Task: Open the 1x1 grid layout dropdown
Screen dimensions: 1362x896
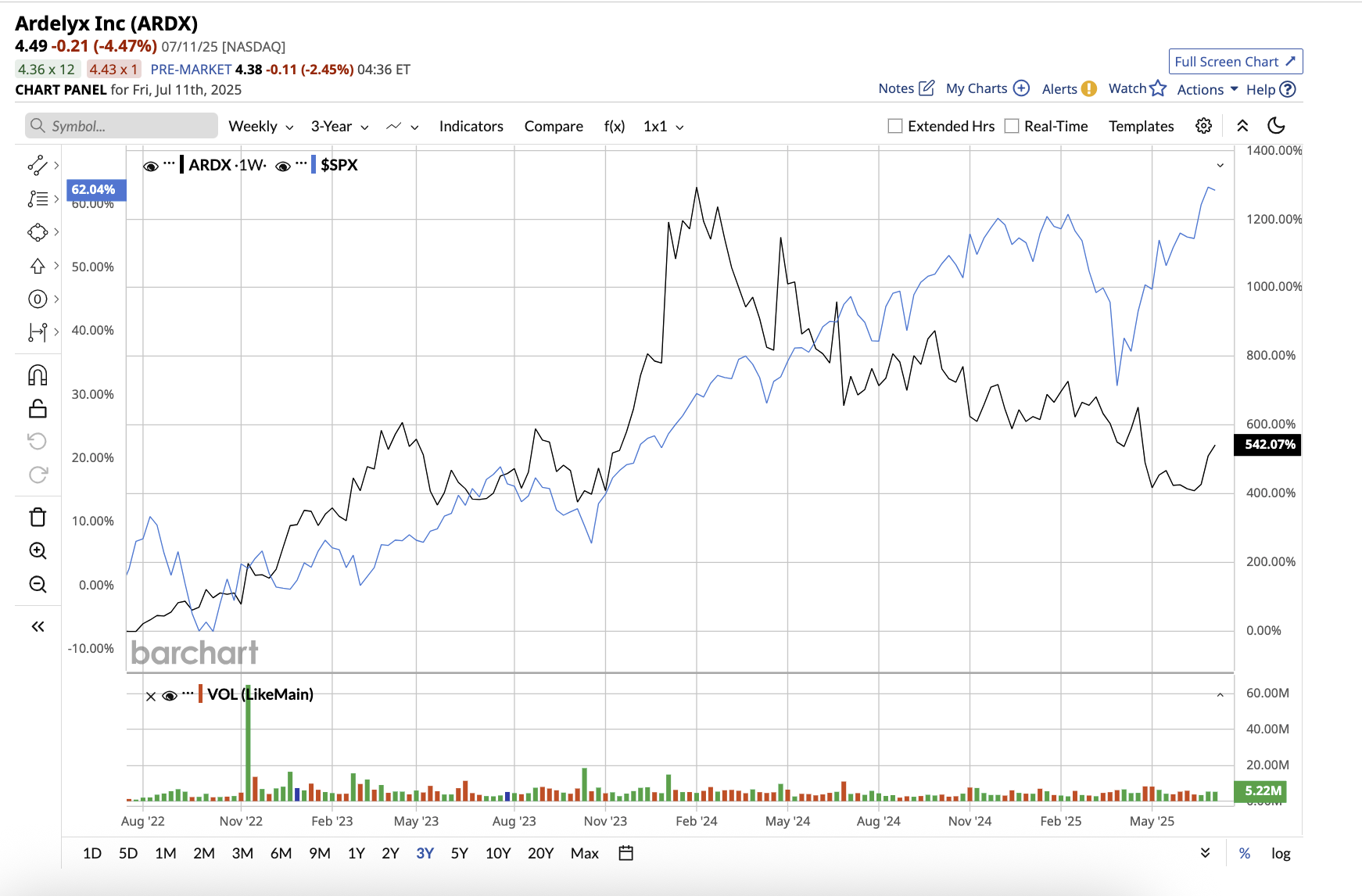Action: tap(664, 126)
